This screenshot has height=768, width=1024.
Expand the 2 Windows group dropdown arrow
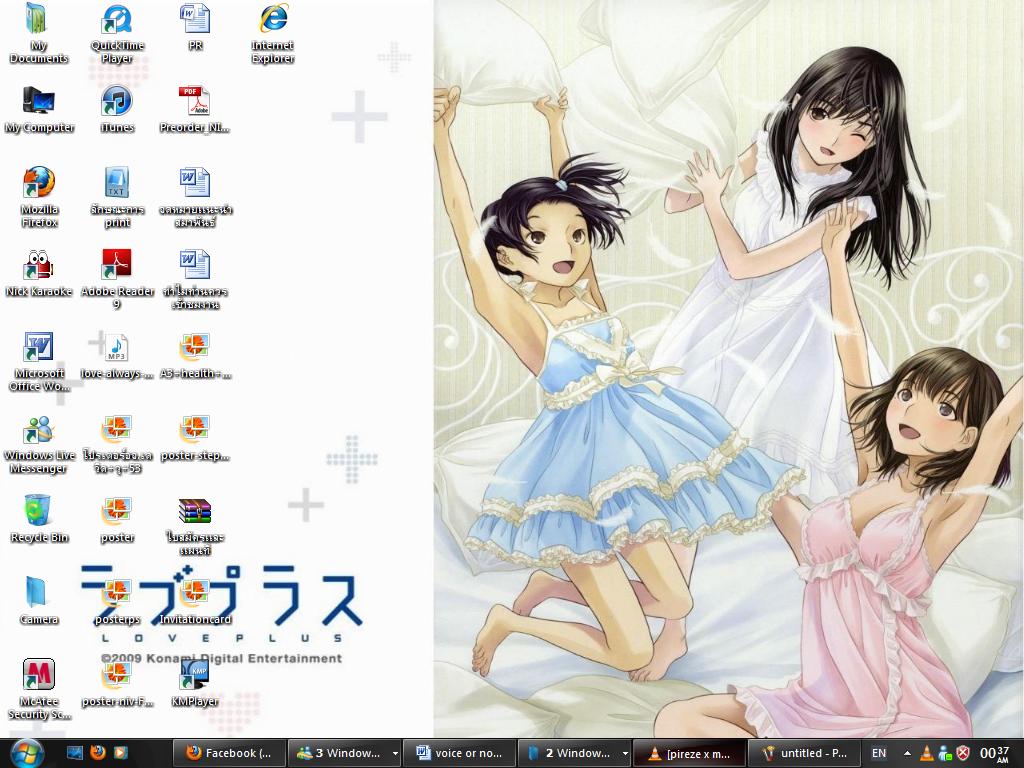[x=624, y=754]
